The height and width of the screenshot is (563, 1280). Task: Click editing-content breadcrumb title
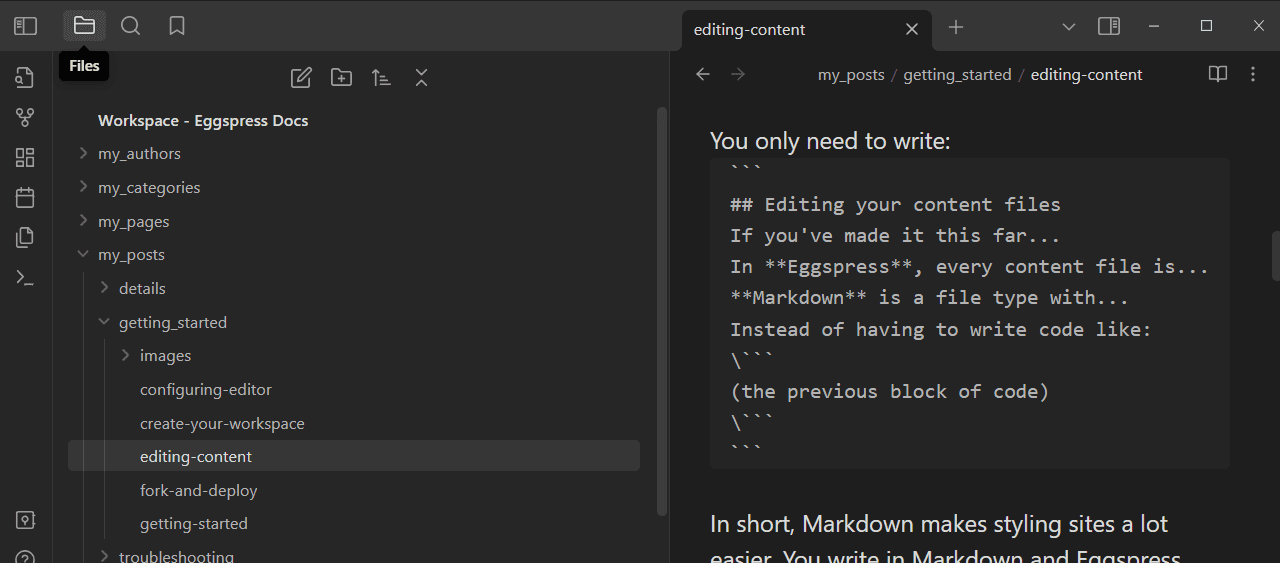(1086, 75)
